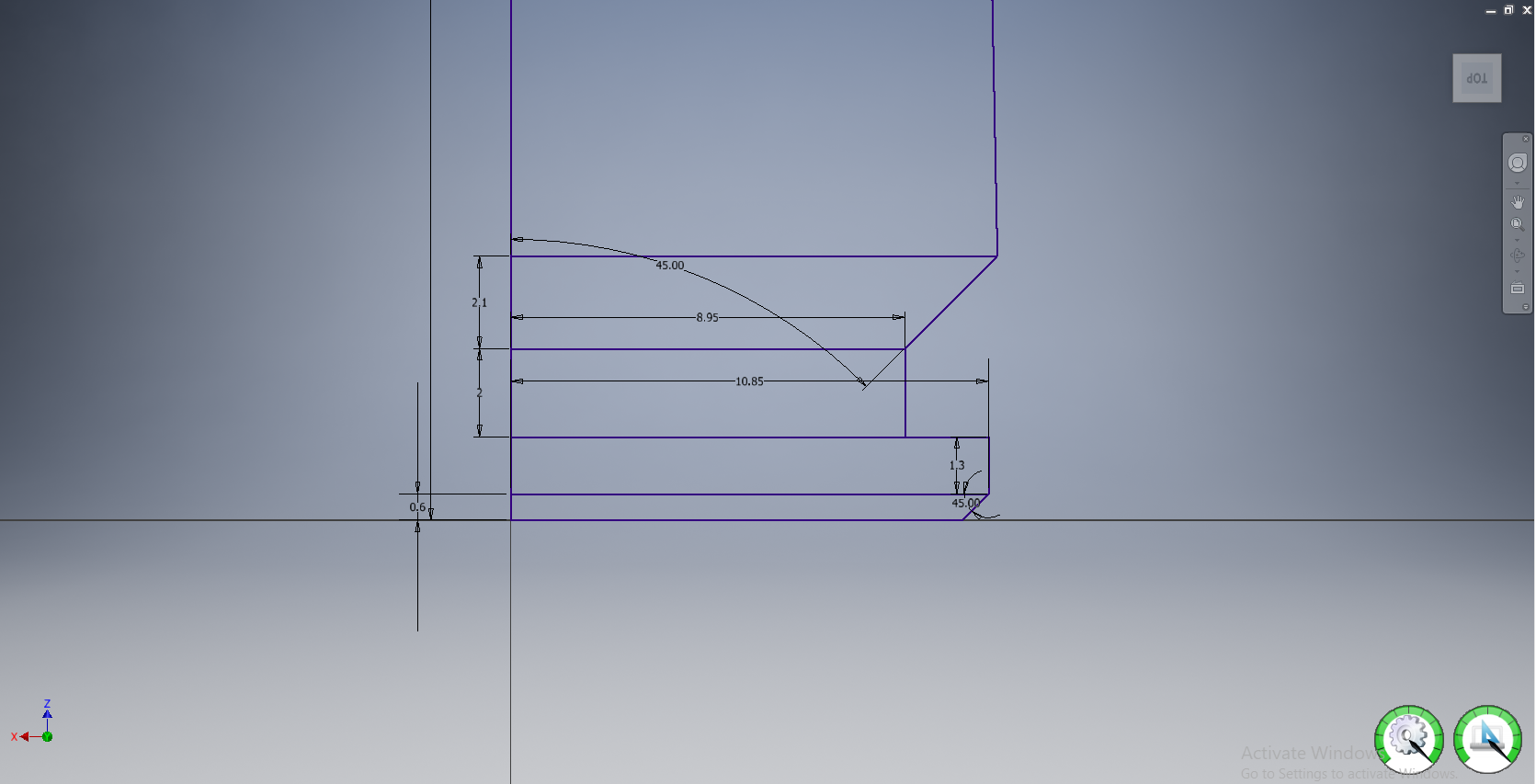Select the Zoom All tool
1536x784 pixels.
(x=1517, y=224)
